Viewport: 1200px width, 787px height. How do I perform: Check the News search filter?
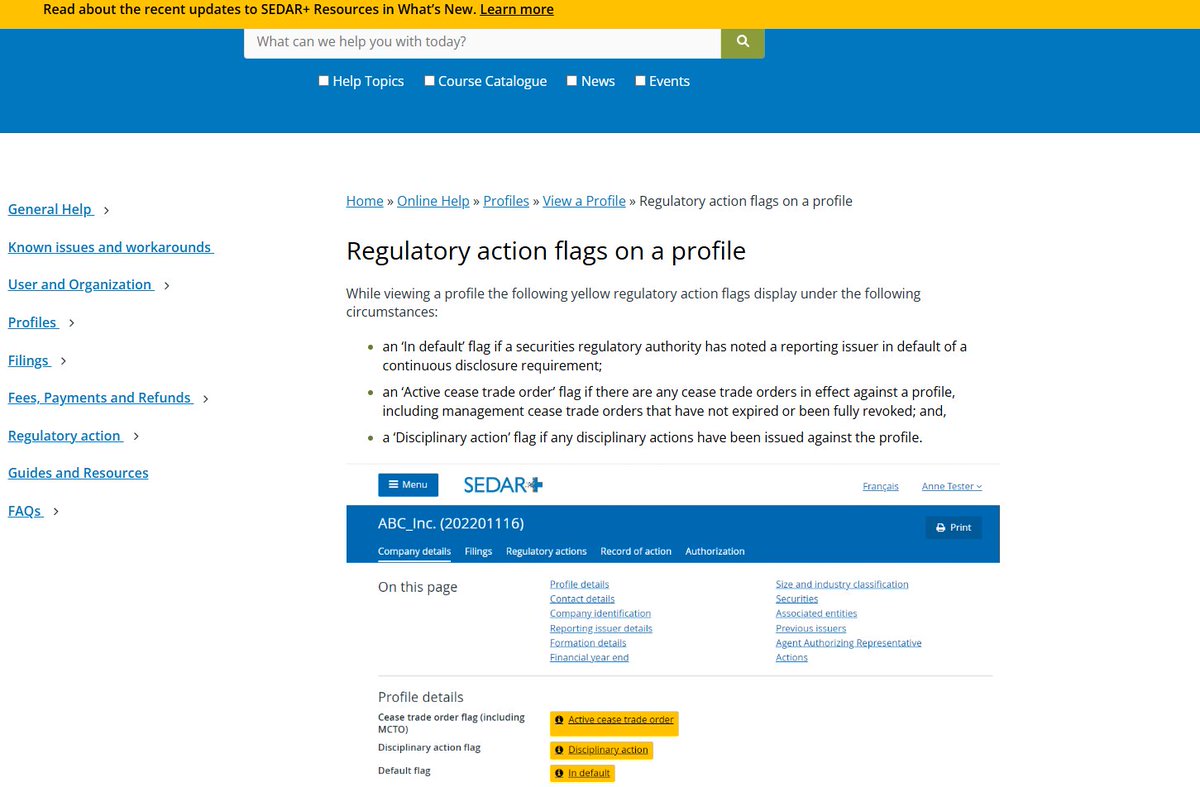(x=572, y=81)
